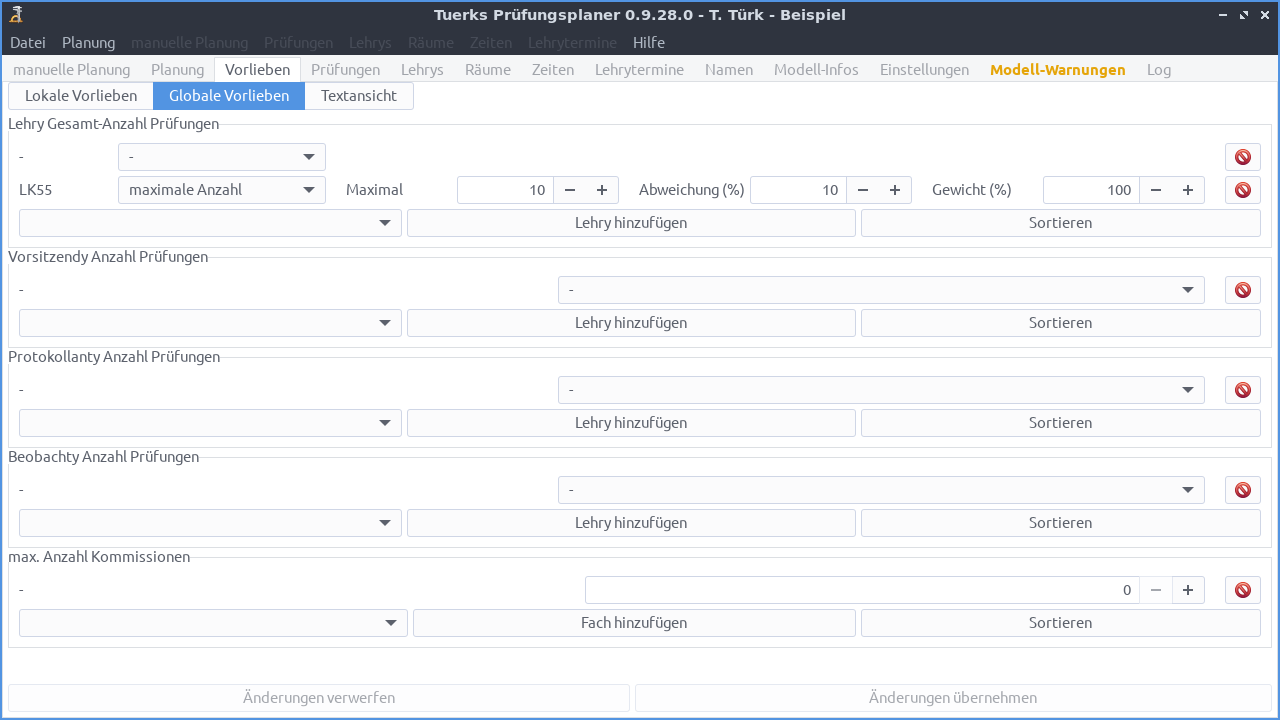The height and width of the screenshot is (720, 1280).
Task: Delete the max. Anzahl Kommissionen entry
Action: pos(1242,590)
